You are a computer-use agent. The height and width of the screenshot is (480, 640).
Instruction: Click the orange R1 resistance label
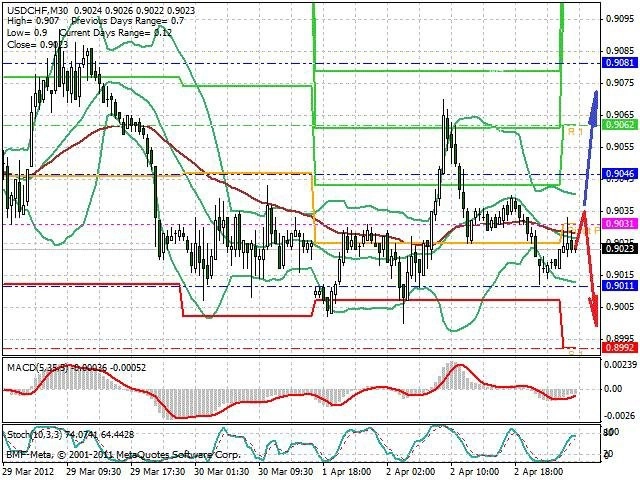click(x=576, y=131)
